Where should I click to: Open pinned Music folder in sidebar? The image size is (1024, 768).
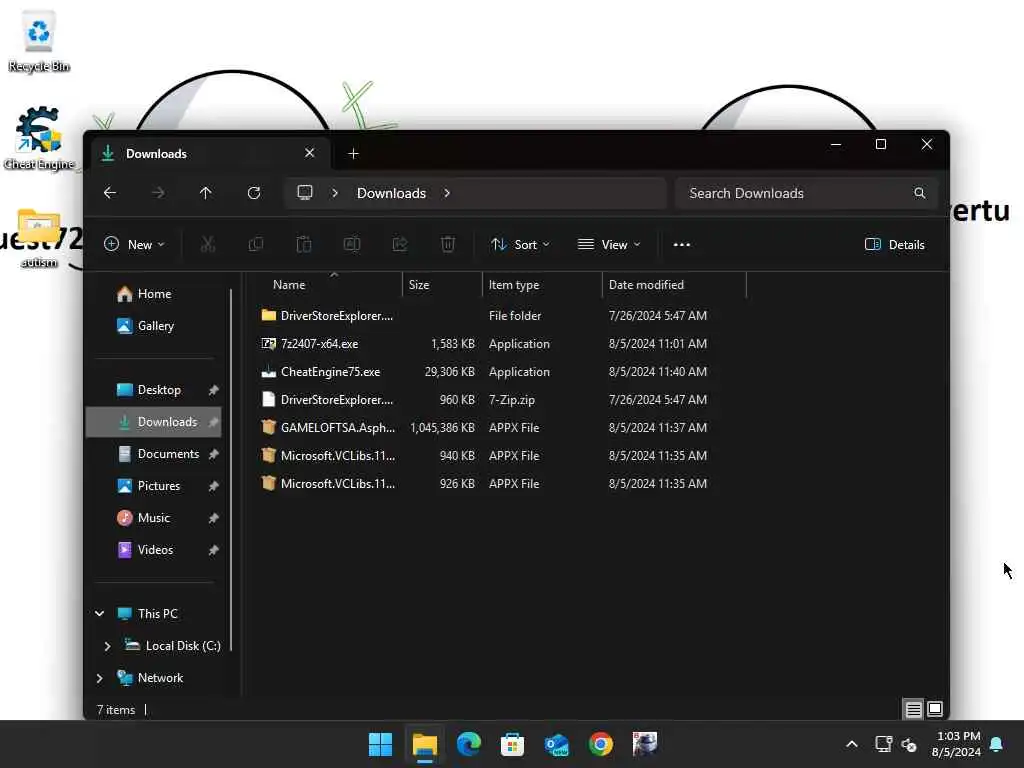[153, 518]
